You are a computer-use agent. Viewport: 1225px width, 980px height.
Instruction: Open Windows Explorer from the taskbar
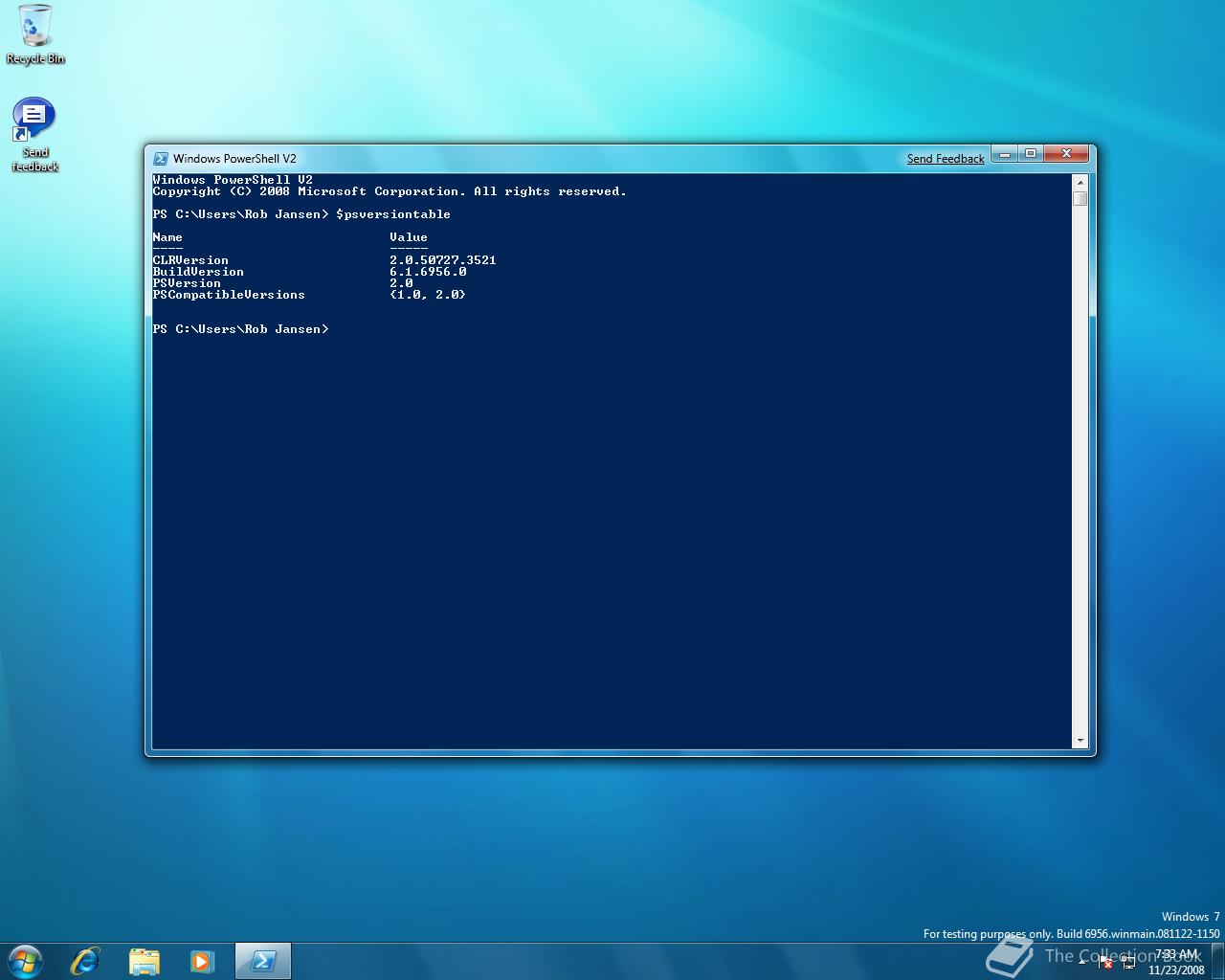pyautogui.click(x=145, y=961)
